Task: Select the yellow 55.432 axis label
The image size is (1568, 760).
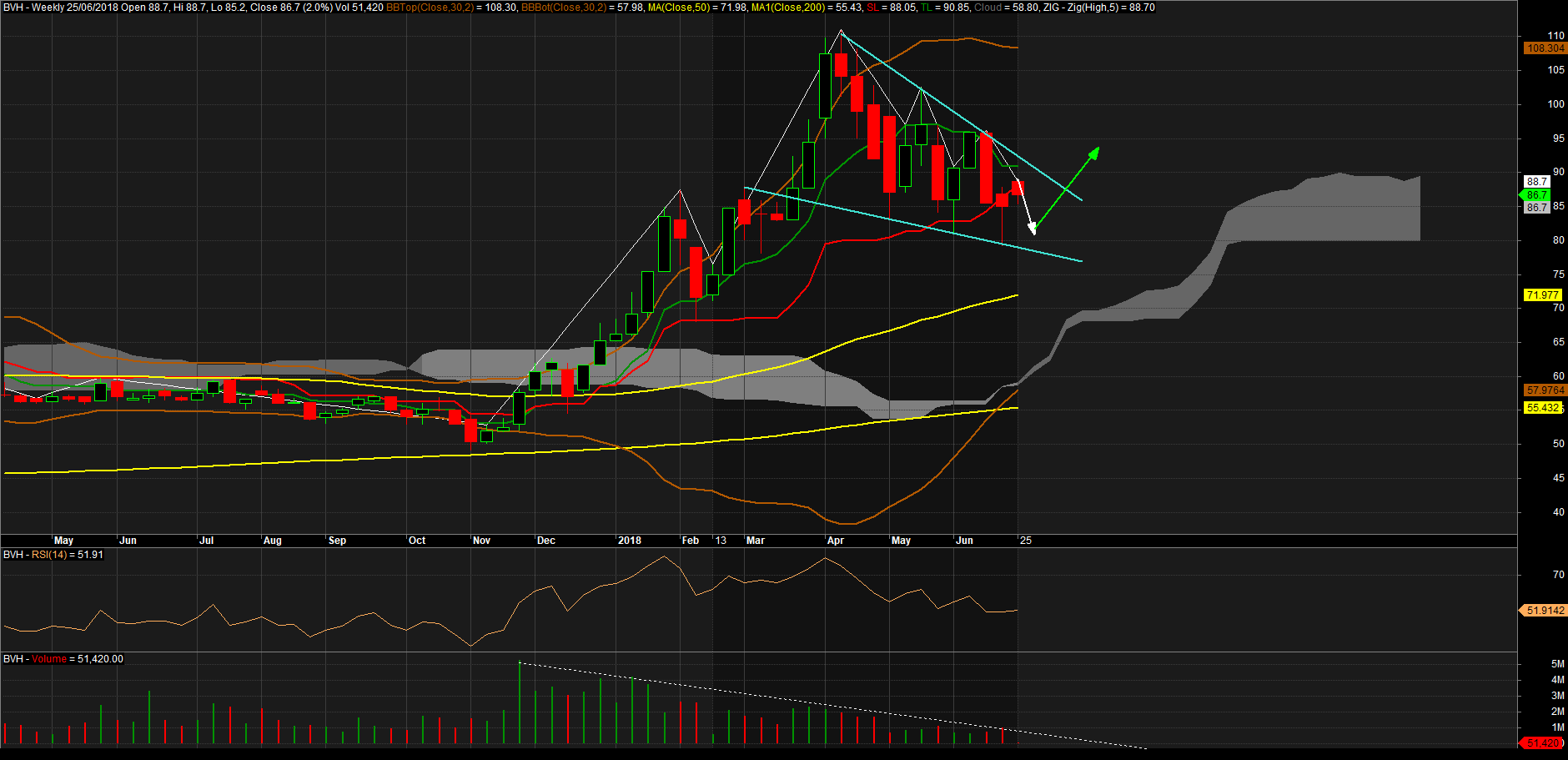Action: (1542, 408)
